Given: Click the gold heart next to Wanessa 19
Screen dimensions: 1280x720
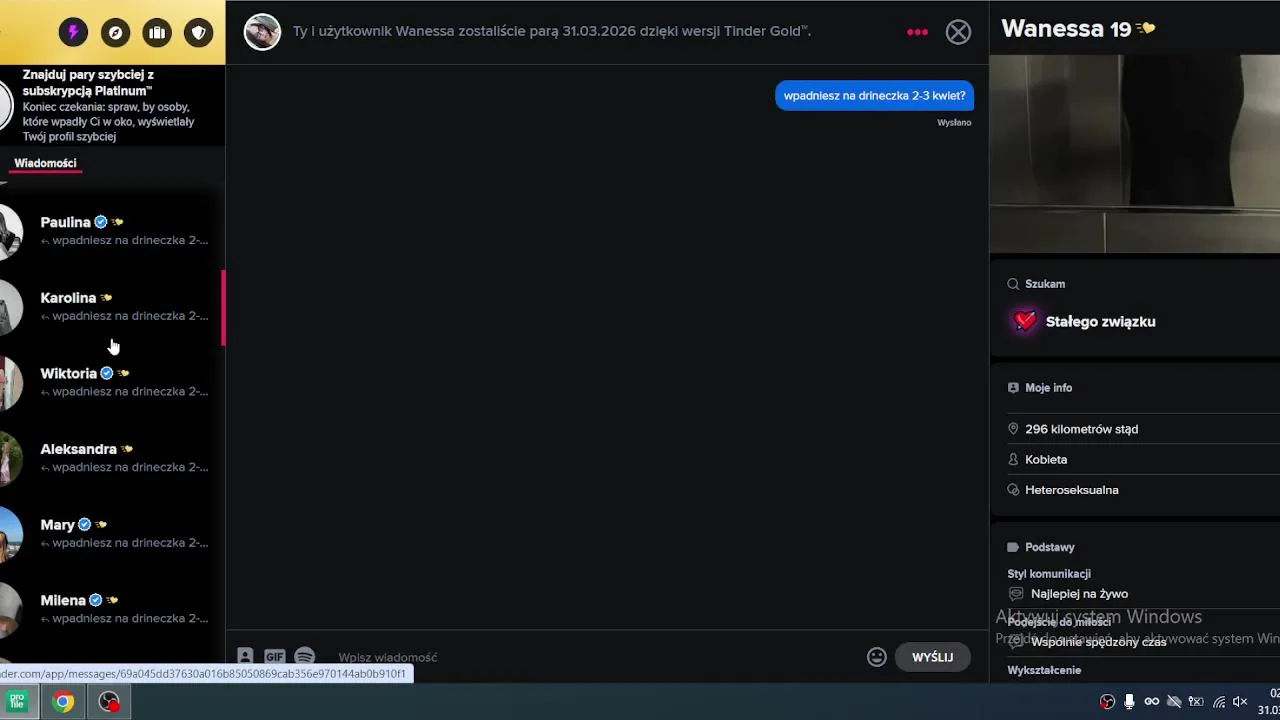Looking at the screenshot, I should click(1146, 29).
